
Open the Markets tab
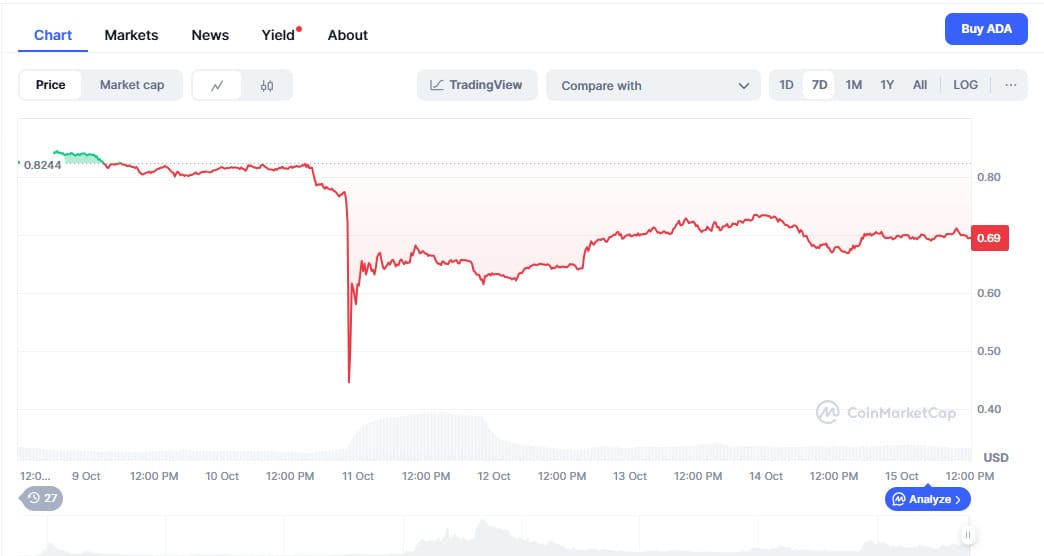131,35
